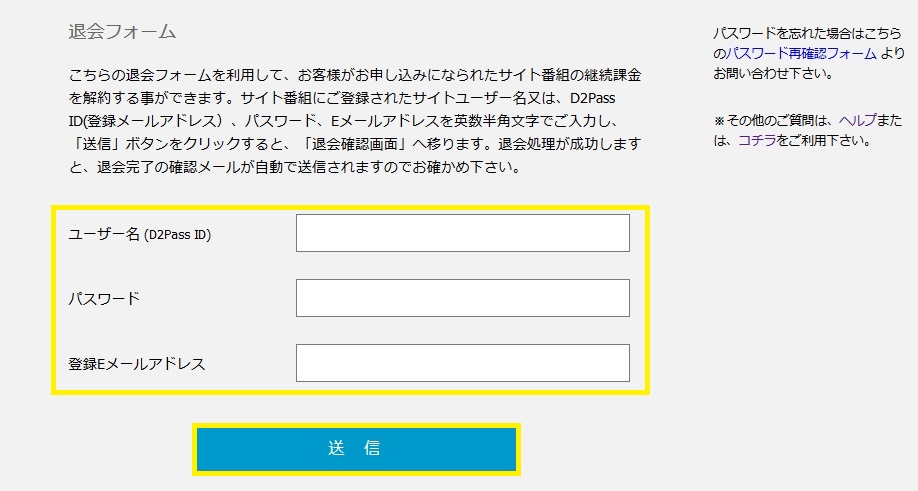Click the first line of the description paragraph
This screenshot has height=491, width=918.
point(355,75)
